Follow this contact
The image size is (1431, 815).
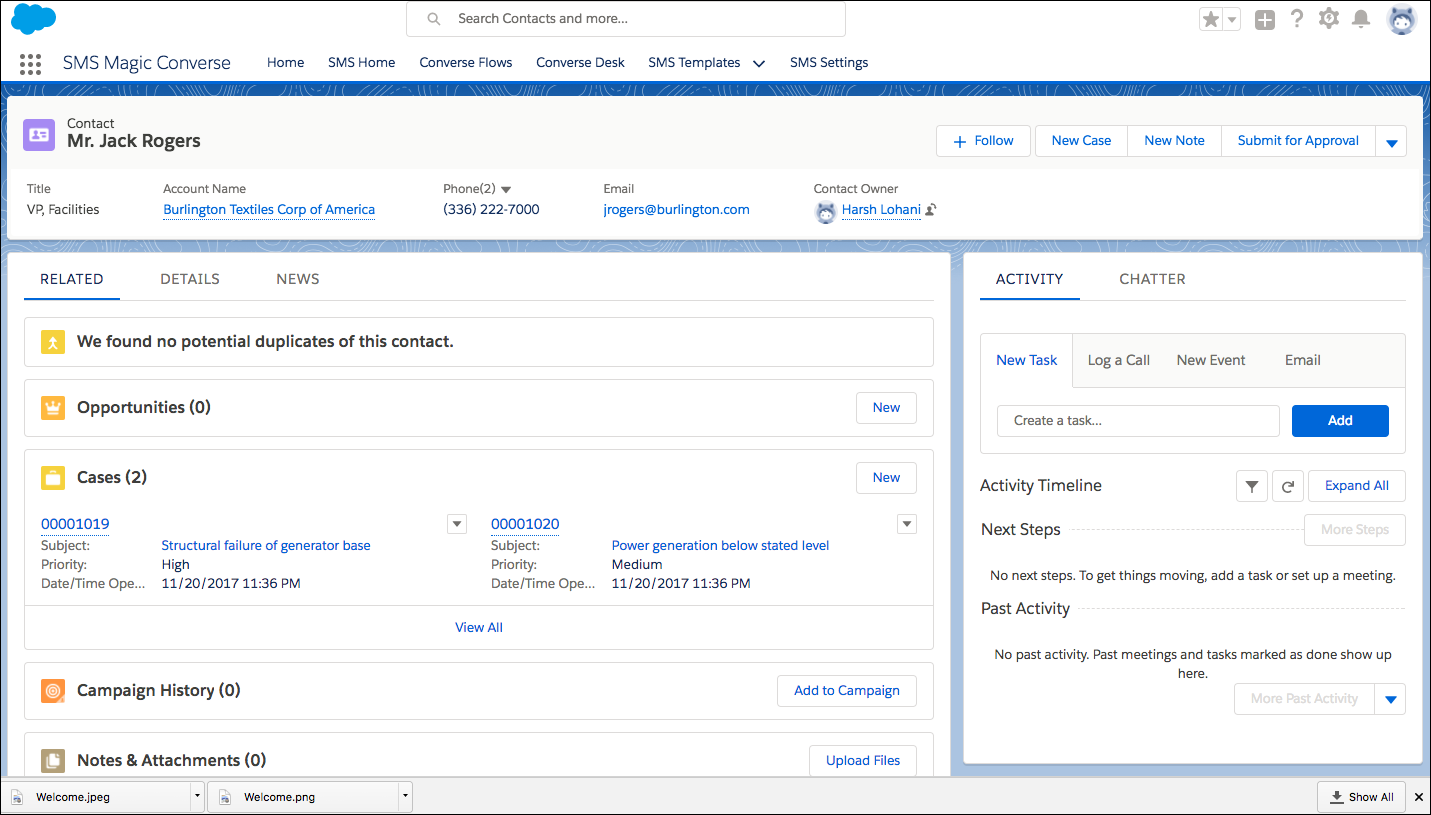tap(985, 141)
